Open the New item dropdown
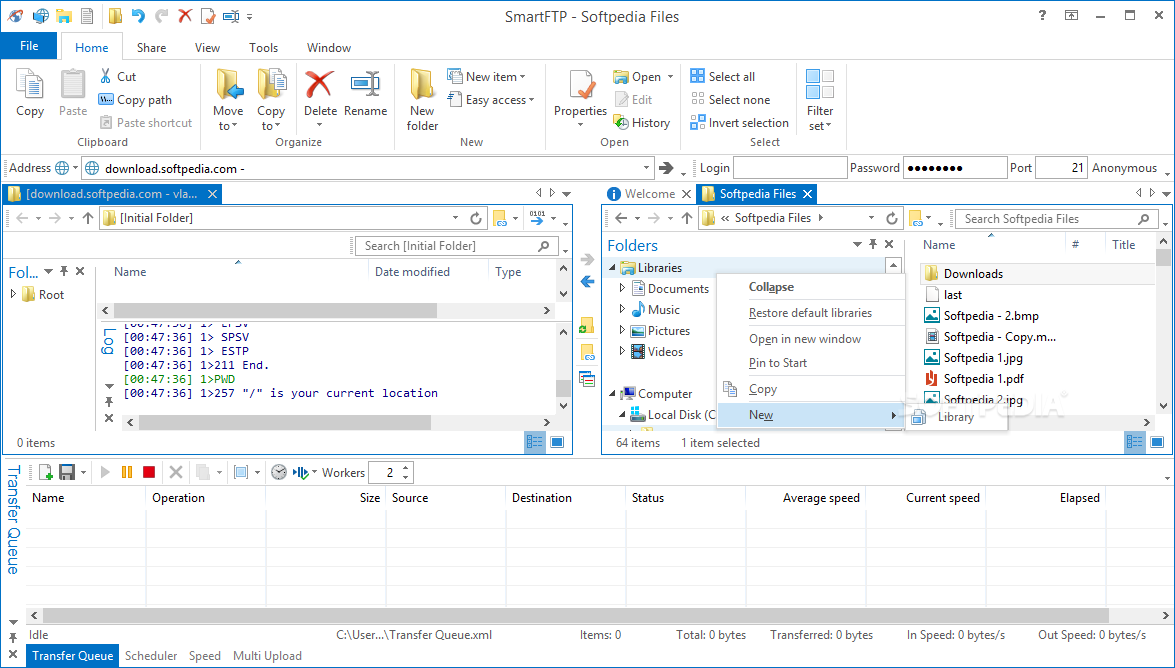 [522, 76]
